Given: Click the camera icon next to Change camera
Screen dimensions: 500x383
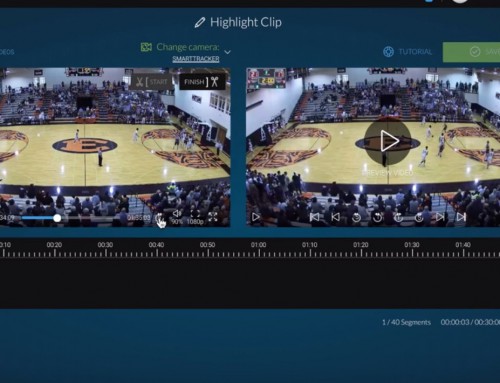Looking at the screenshot, I should pyautogui.click(x=146, y=47).
